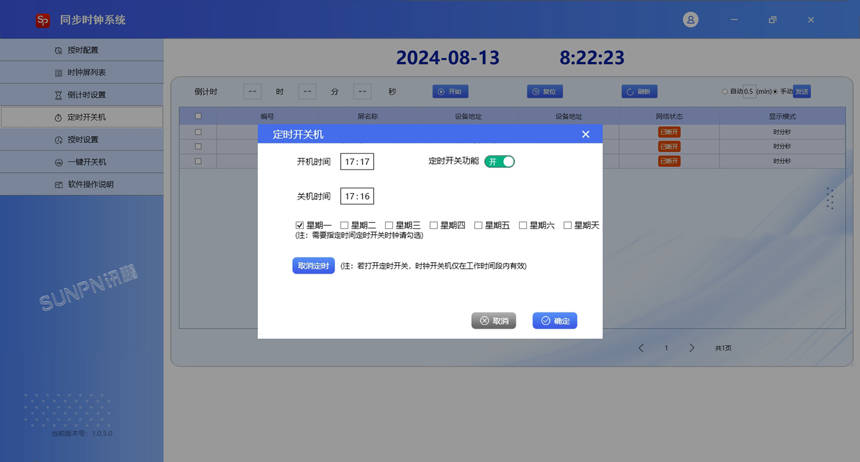Viewport: 860px width, 462px height.
Task: Click the countdown 复位 button
Action: (x=545, y=92)
